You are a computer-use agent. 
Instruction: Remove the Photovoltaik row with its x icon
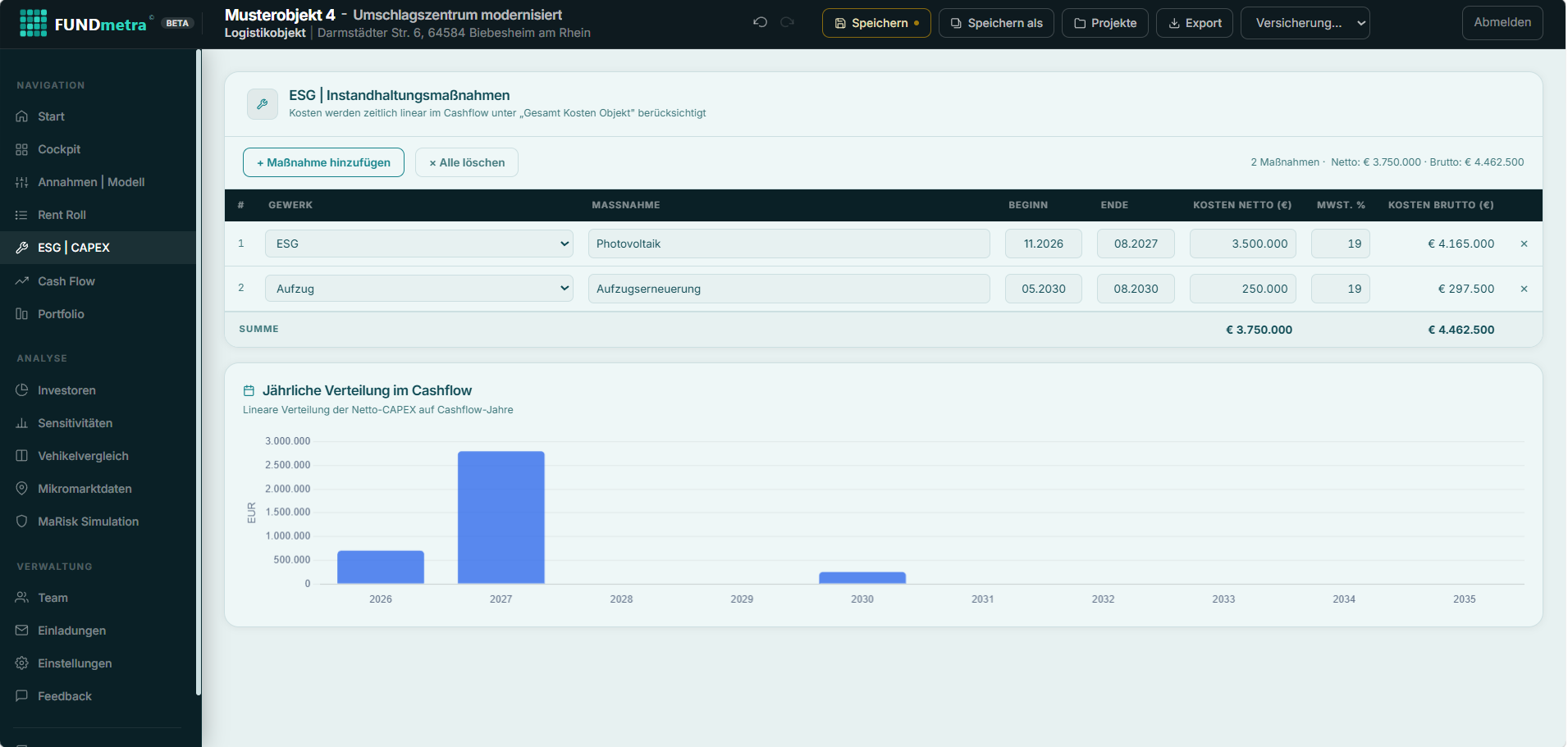pyautogui.click(x=1524, y=244)
